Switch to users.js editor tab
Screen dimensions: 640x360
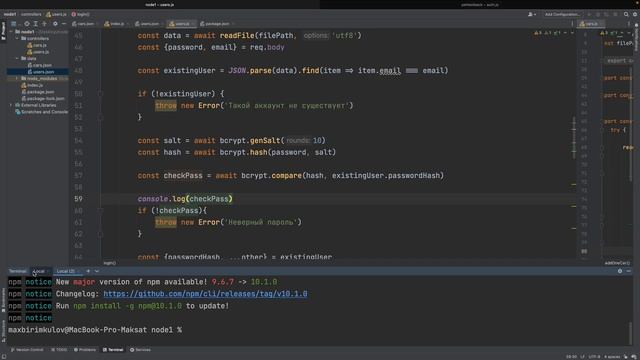pyautogui.click(x=181, y=24)
